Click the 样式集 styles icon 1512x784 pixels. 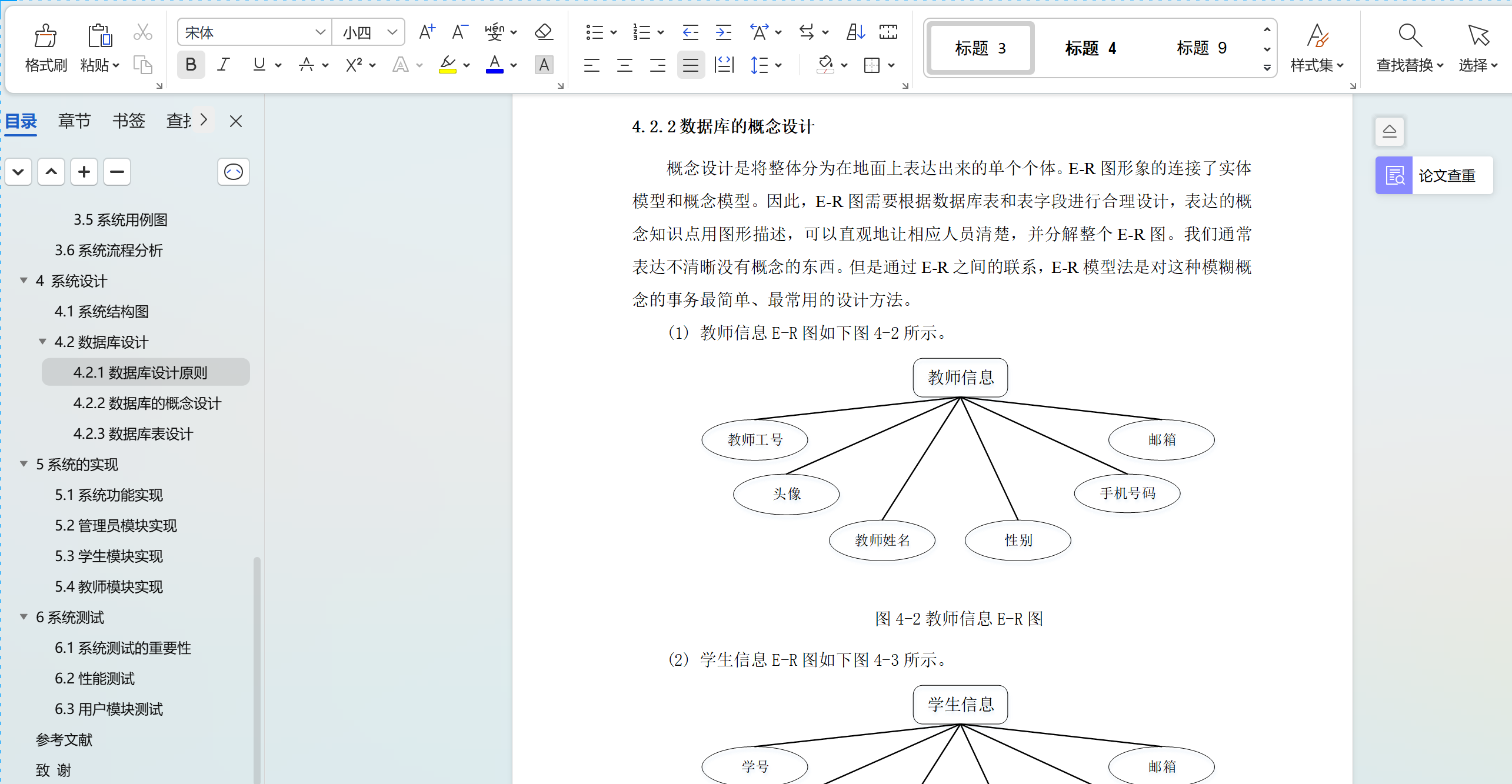click(1317, 47)
